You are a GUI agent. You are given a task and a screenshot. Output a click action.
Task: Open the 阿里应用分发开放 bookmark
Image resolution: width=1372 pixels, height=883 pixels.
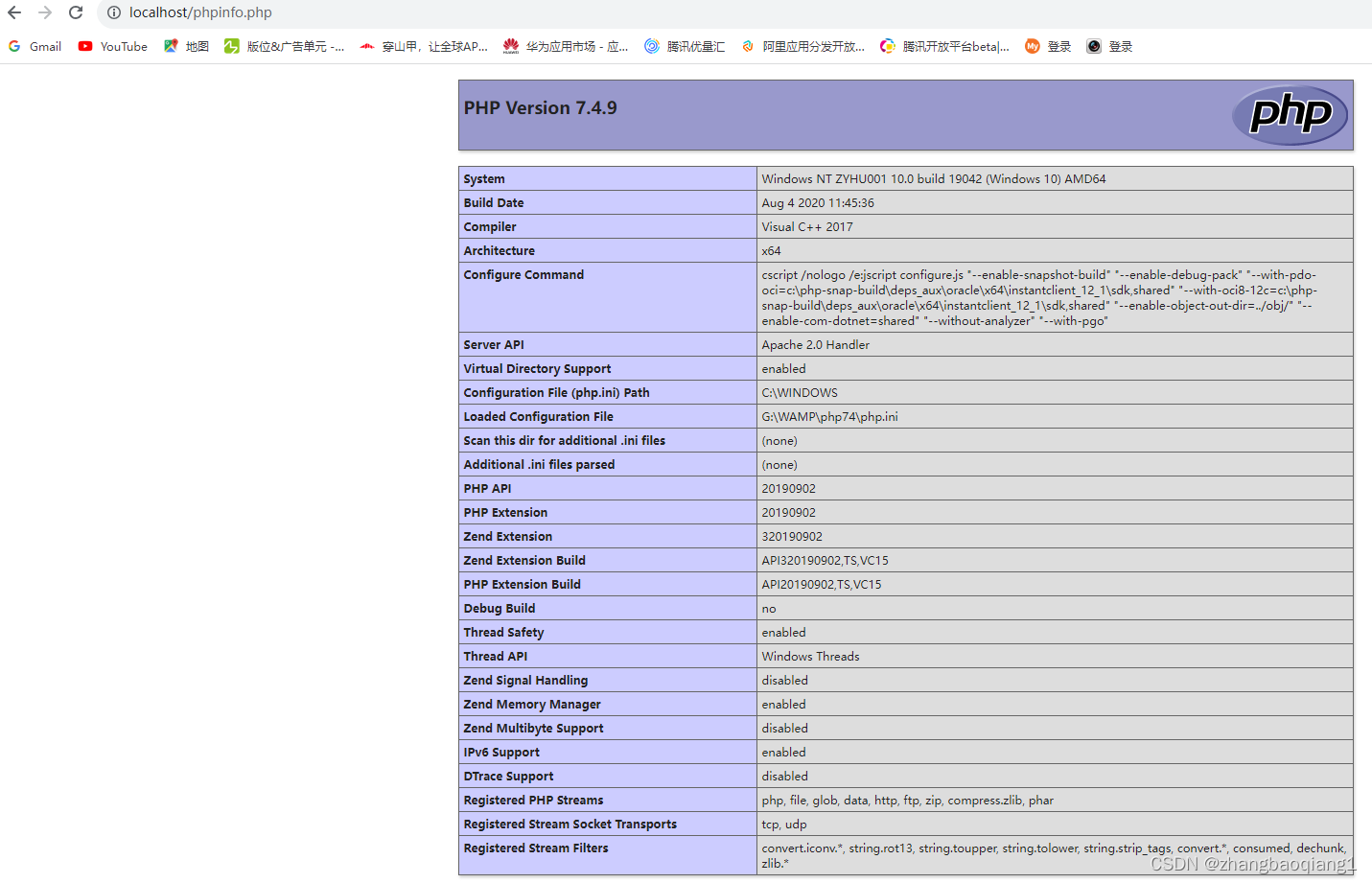point(802,46)
